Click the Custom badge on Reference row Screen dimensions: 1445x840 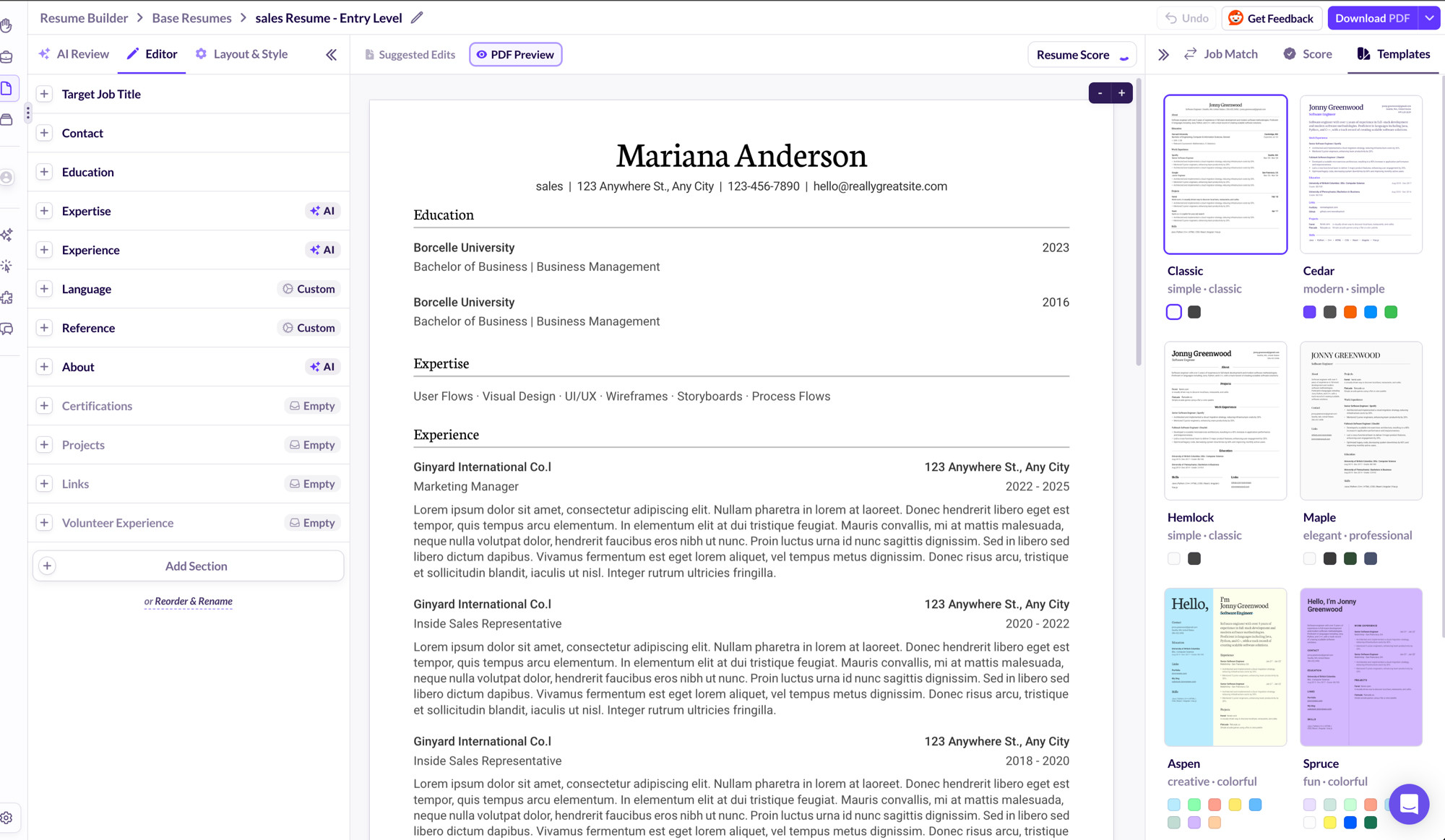(x=309, y=328)
